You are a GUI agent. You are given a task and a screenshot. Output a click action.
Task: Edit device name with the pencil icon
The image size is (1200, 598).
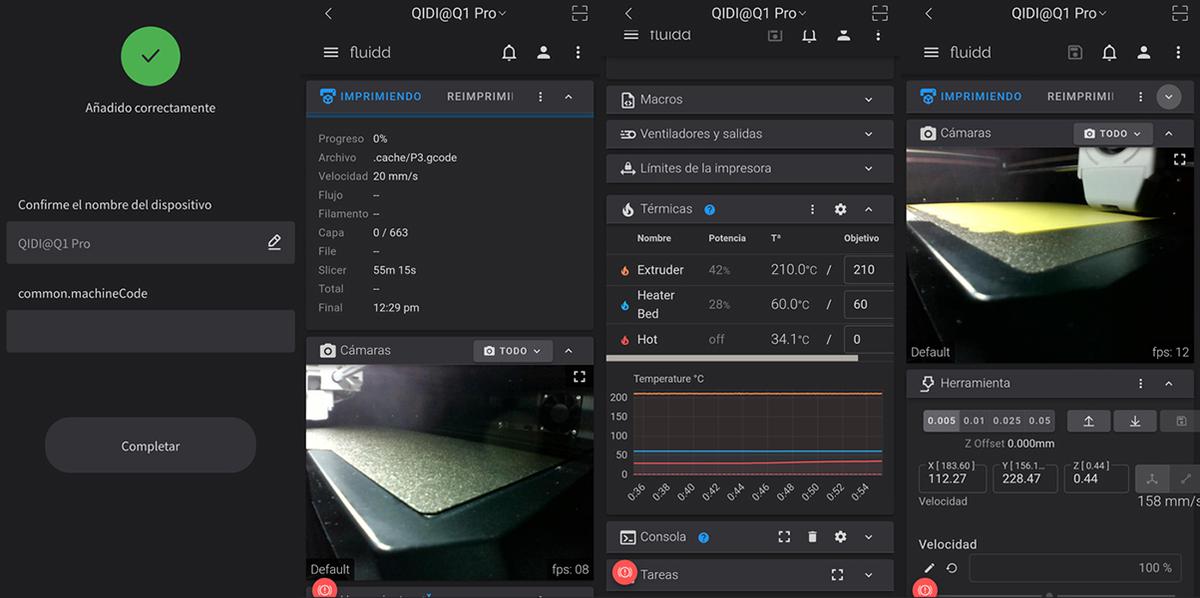point(274,241)
